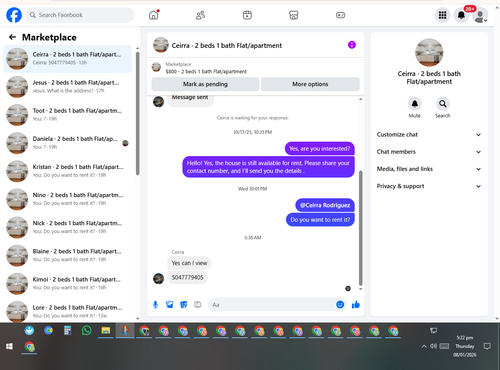Image resolution: width=500 pixels, height=370 pixels.
Task: Open the Kimoi conversation
Action: pos(68,283)
